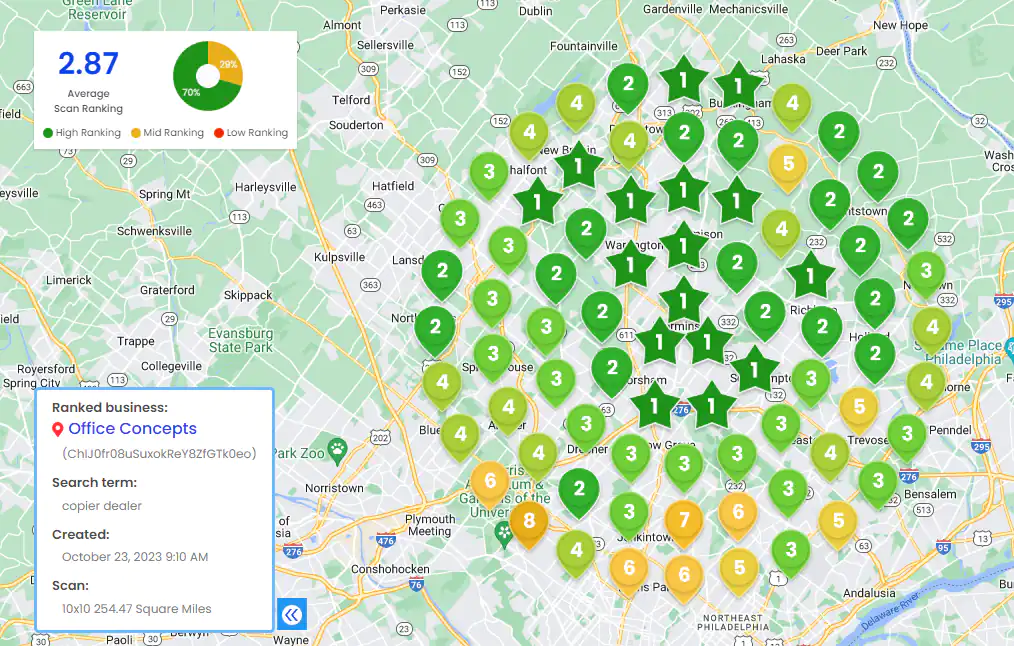Screen dimensions: 1014x646
Task: Select dark green 2 pin beside the 8 pin
Action: pyautogui.click(x=578, y=488)
